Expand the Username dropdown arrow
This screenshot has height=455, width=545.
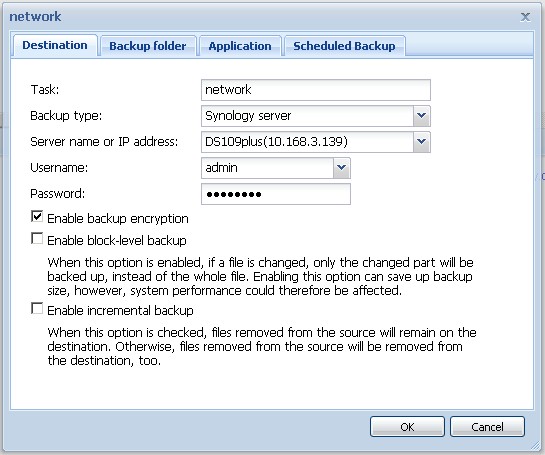[342, 168]
